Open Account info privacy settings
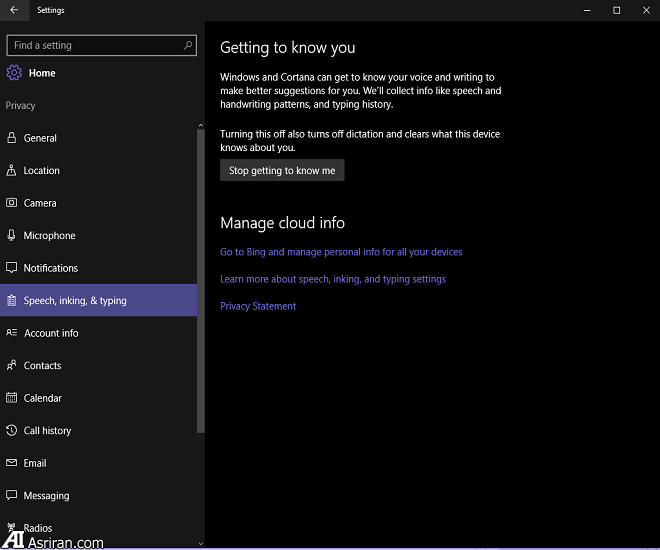 [51, 333]
